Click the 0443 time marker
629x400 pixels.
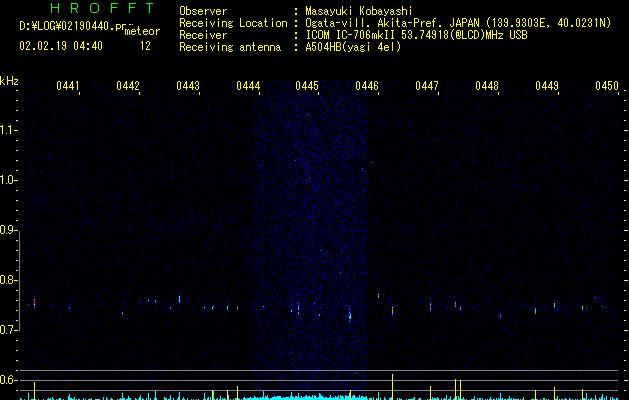[188, 86]
